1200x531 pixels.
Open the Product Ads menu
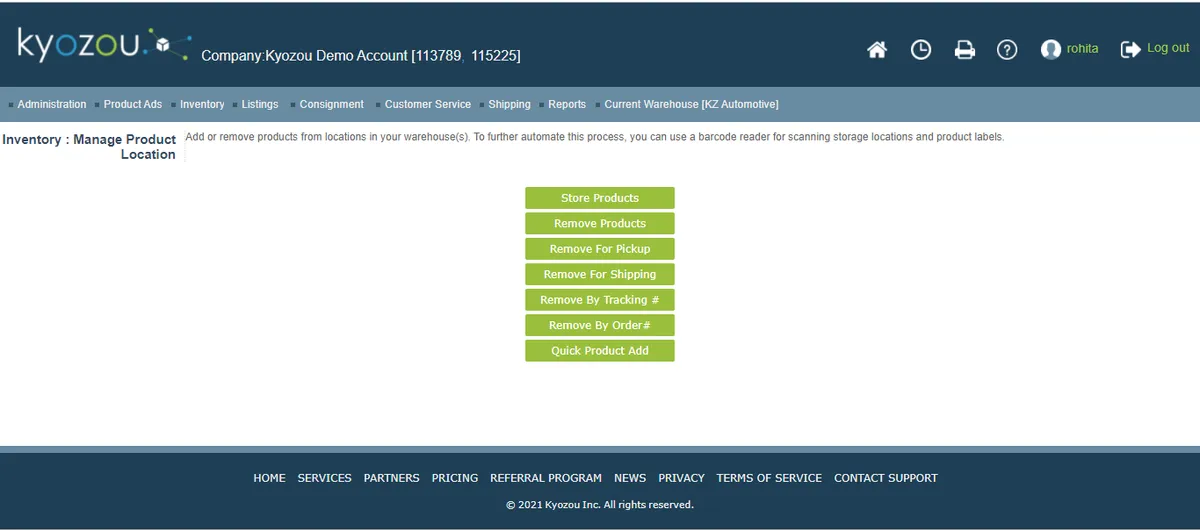pos(133,104)
